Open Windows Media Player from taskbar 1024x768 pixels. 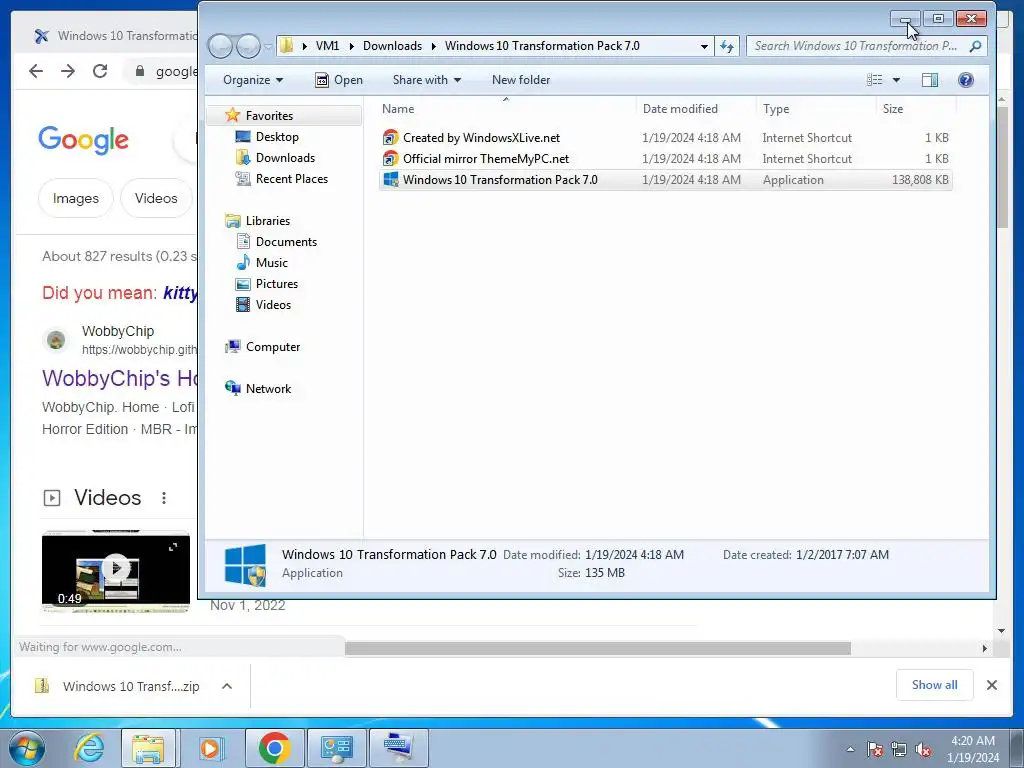(210, 748)
